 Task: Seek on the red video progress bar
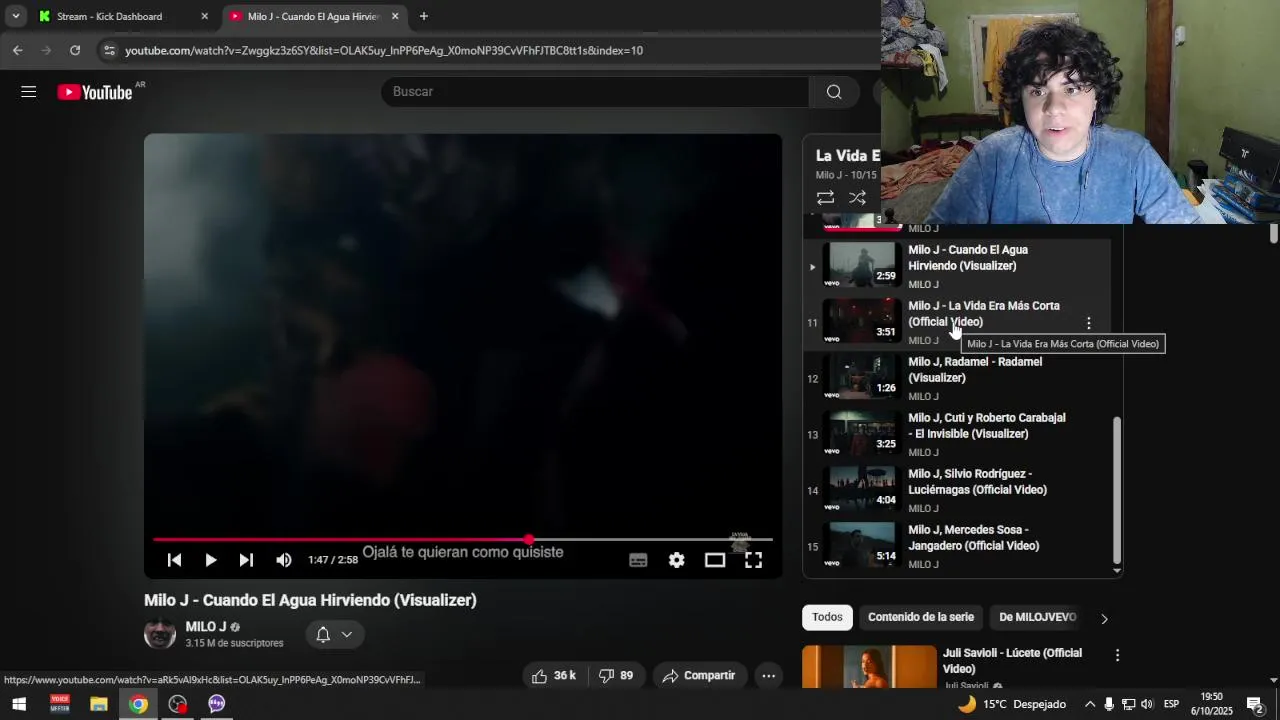(463, 540)
